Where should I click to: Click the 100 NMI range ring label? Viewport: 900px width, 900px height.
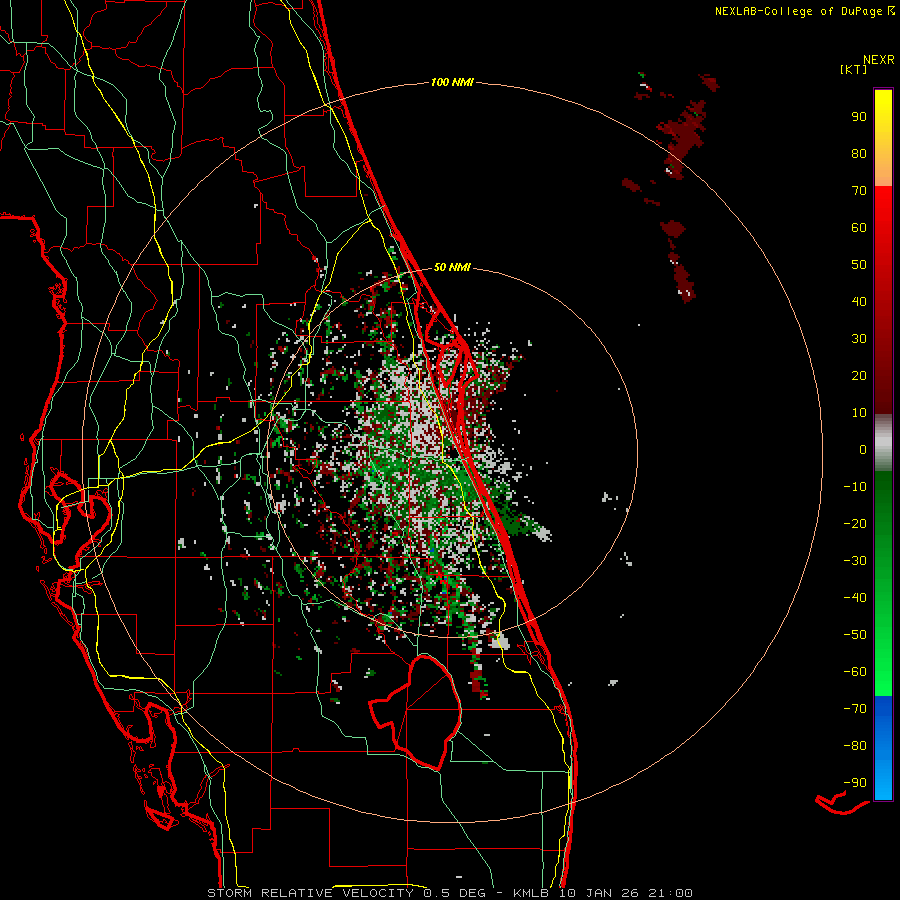[452, 82]
